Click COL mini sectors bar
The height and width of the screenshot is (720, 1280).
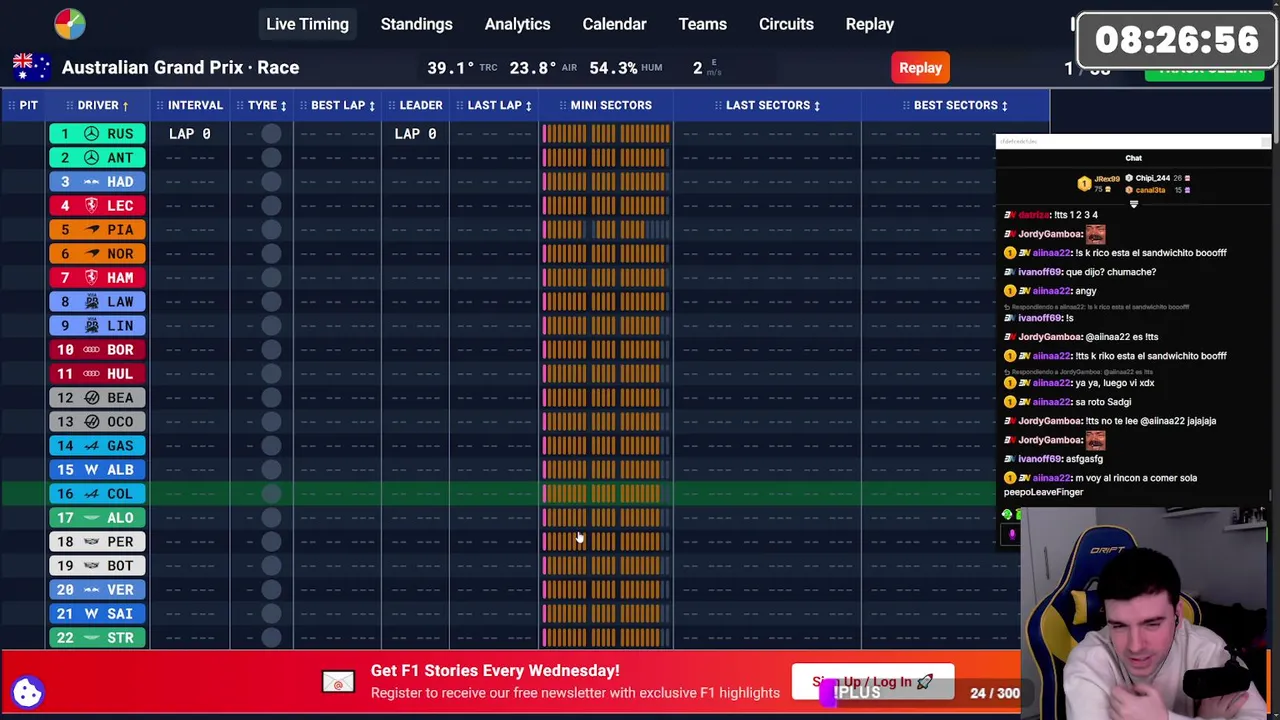pos(606,494)
